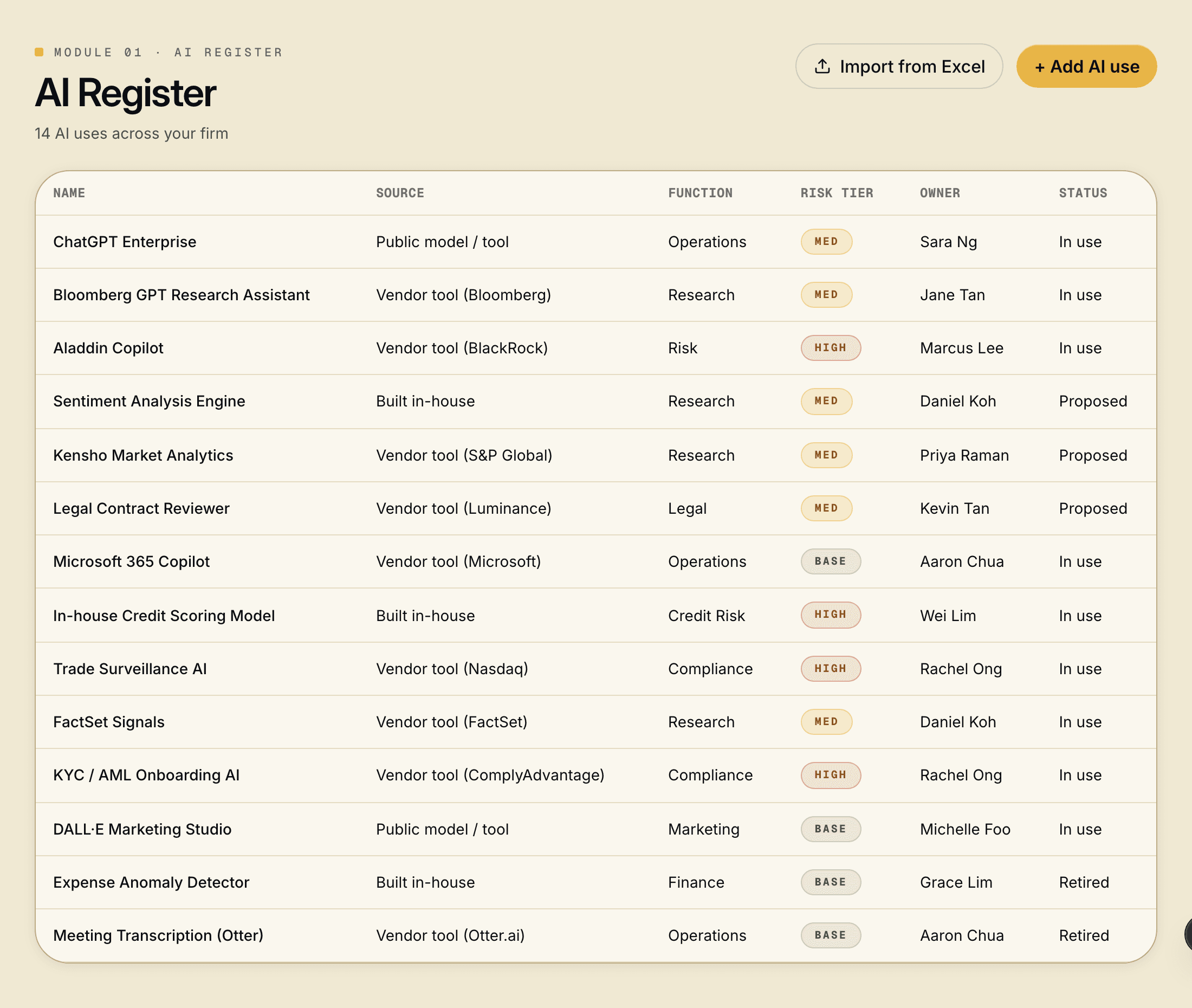Open Sentiment Analysis Engine entry

[595, 401]
